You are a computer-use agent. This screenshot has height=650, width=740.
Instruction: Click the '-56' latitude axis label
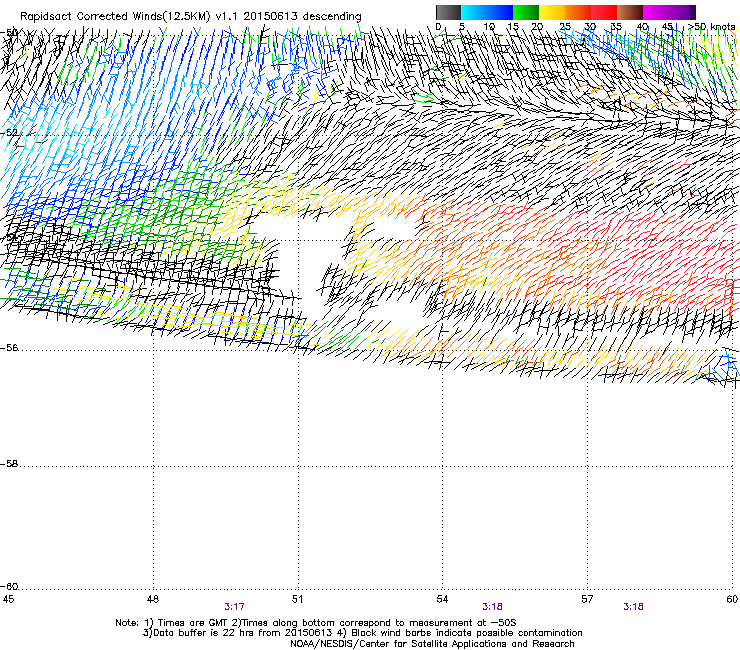[9, 347]
